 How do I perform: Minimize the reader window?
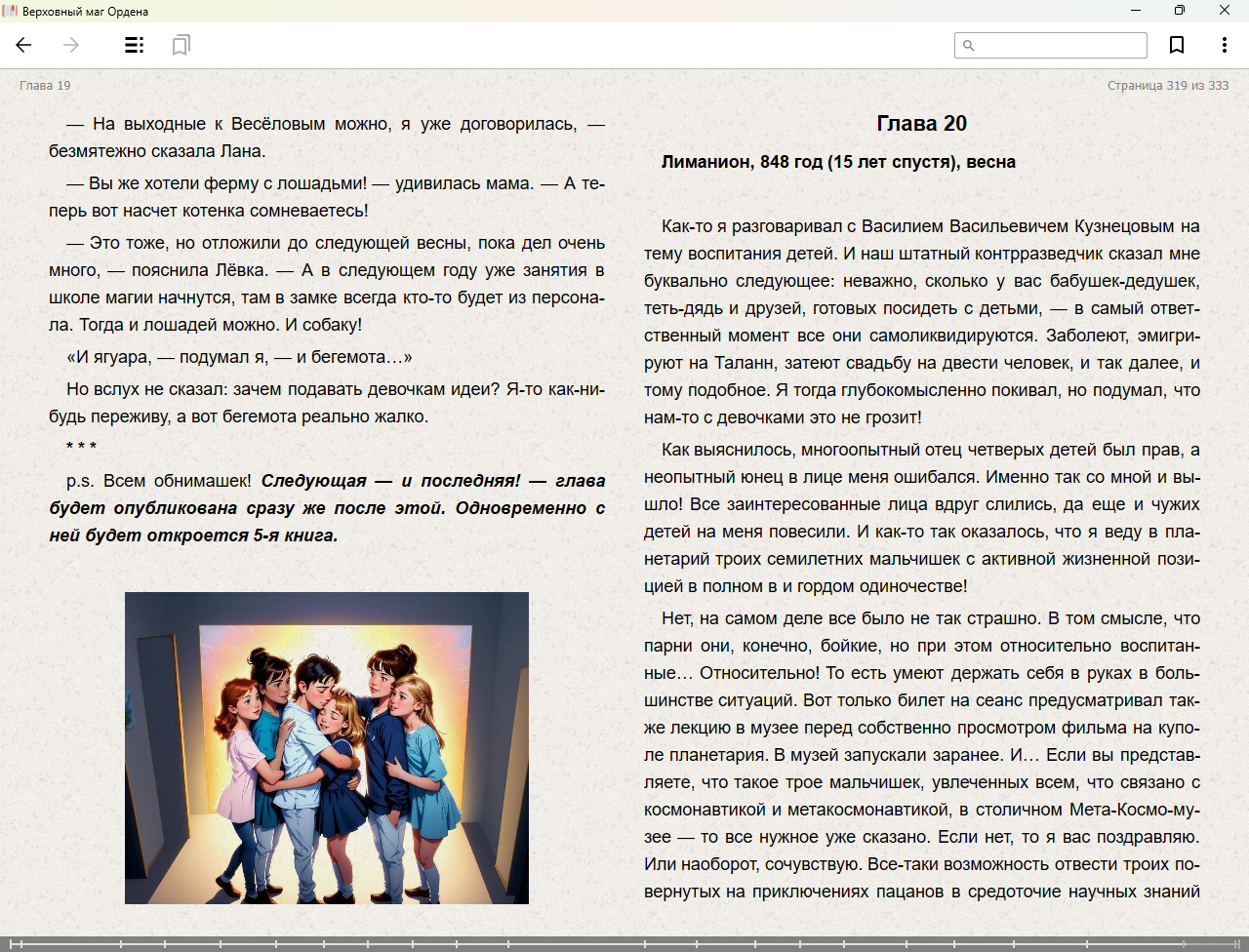[1135, 11]
